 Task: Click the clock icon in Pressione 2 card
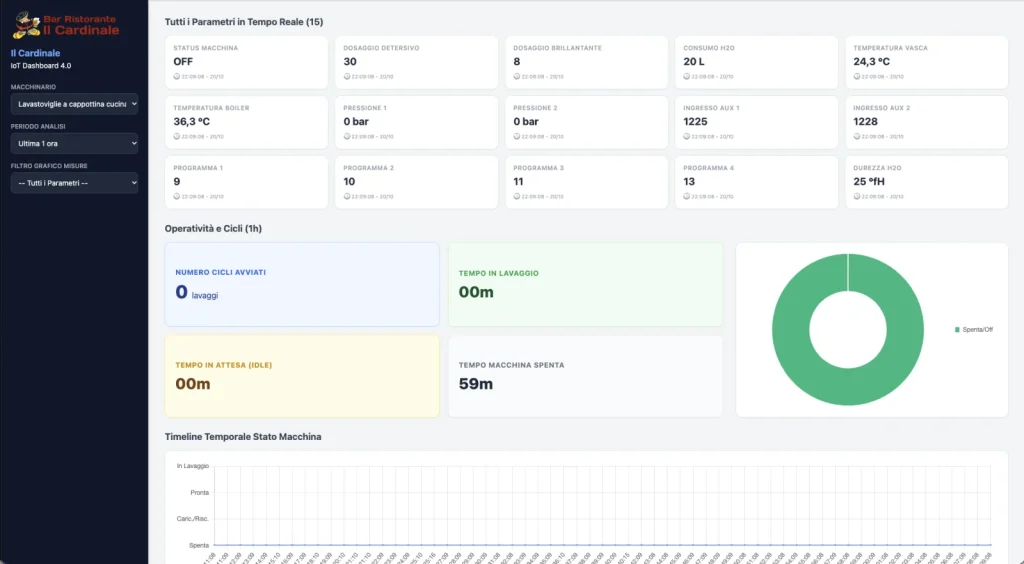click(517, 136)
